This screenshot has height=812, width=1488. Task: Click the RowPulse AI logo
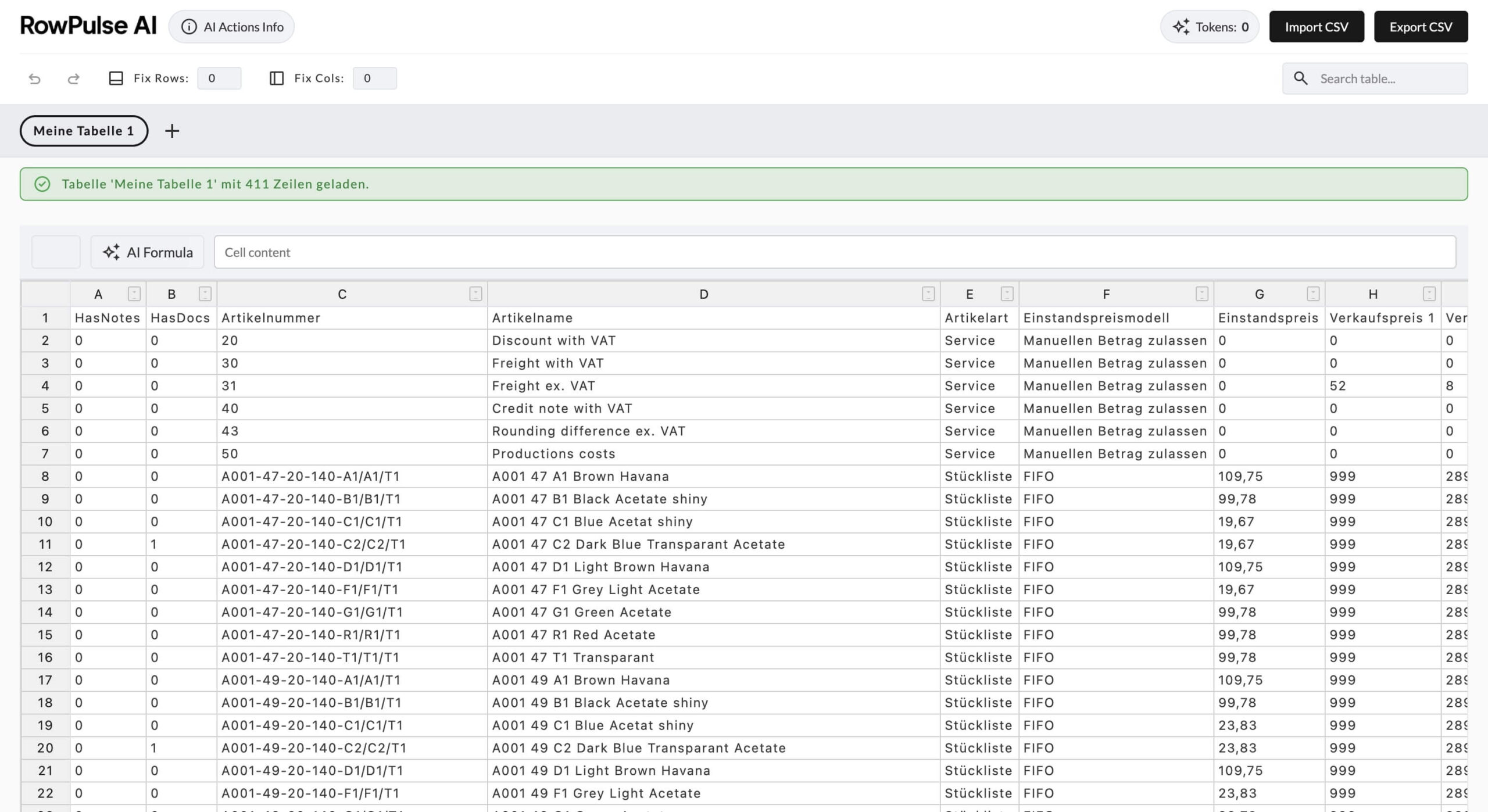click(x=88, y=26)
